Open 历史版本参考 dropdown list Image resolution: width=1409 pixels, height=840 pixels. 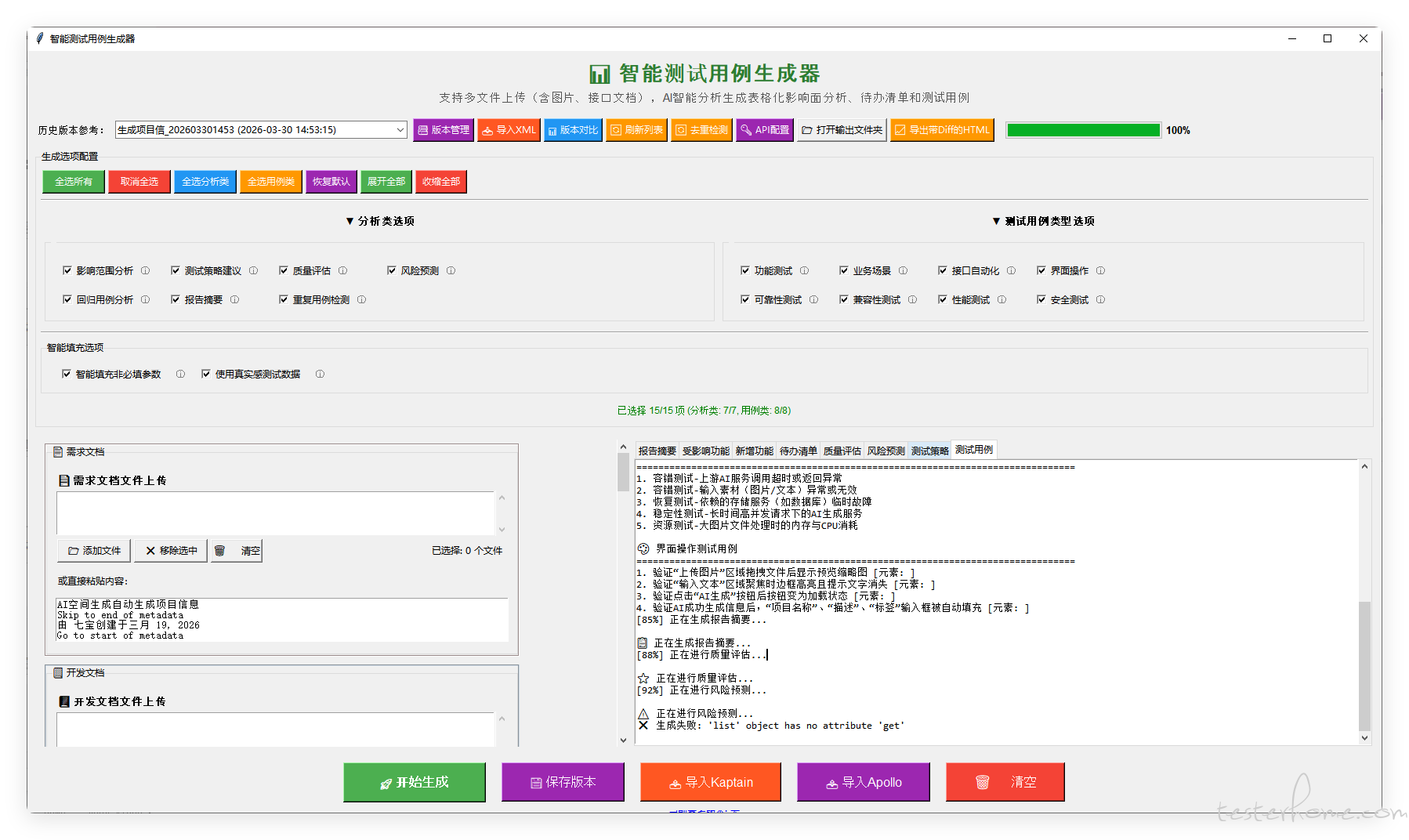tap(400, 130)
